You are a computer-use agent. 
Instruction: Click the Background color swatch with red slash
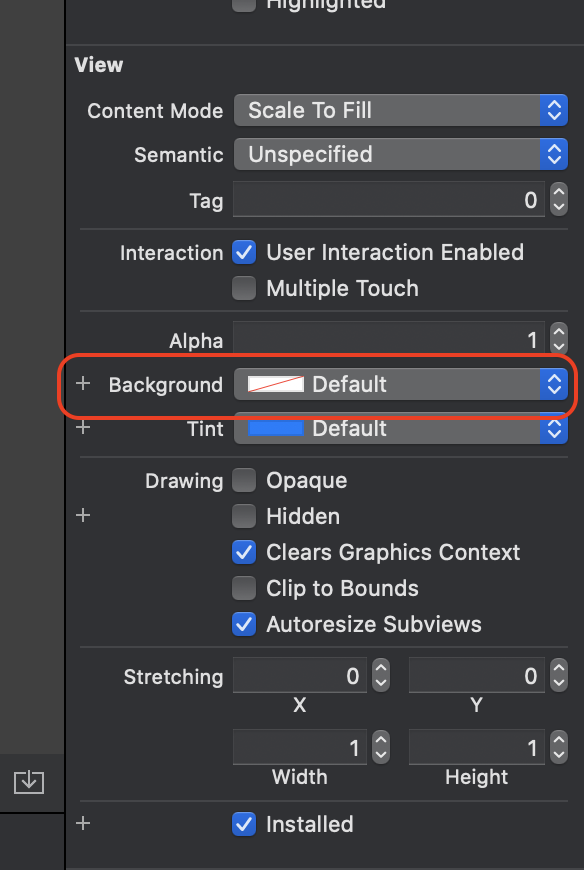coord(276,384)
